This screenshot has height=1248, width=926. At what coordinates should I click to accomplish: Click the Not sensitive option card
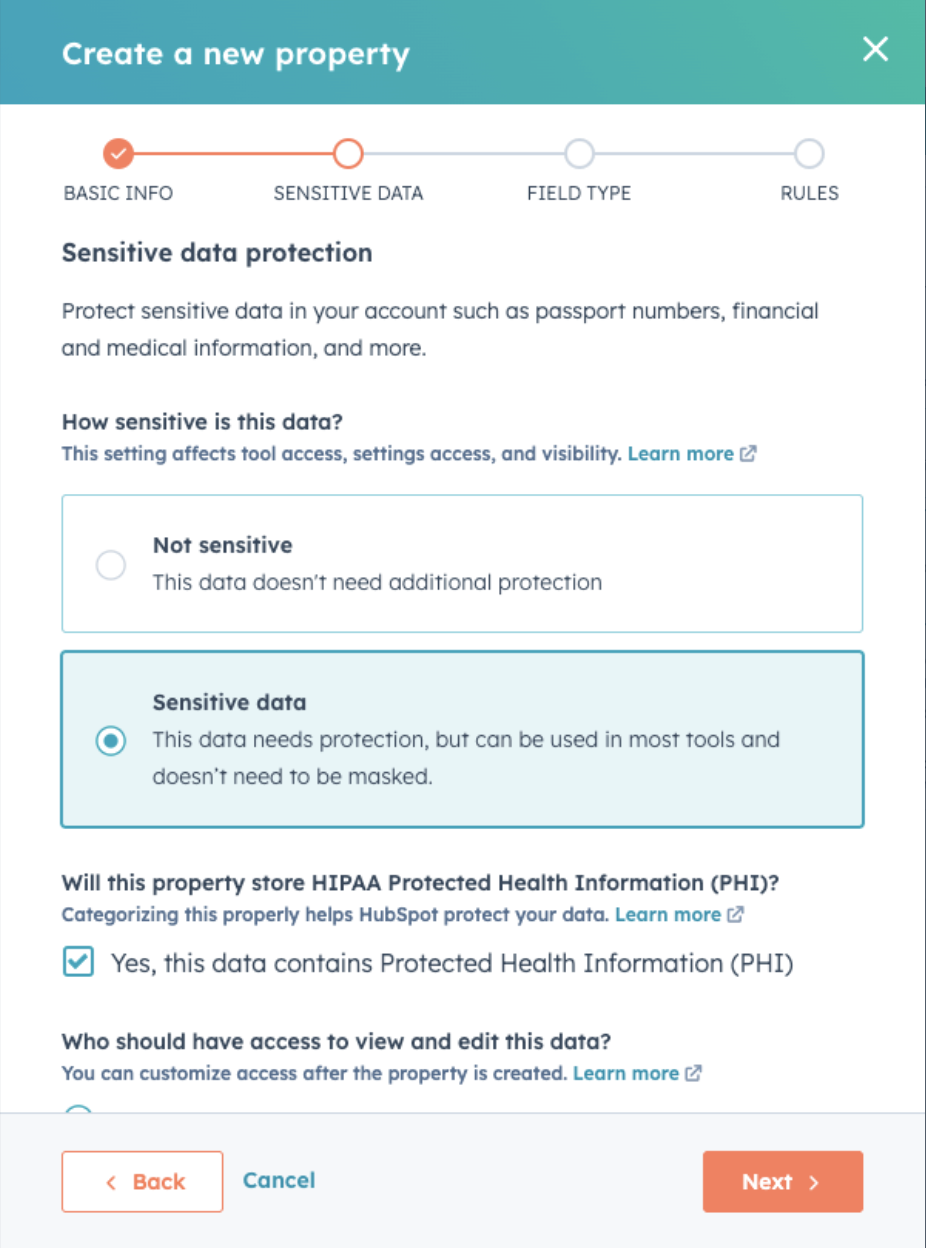(x=500, y=564)
